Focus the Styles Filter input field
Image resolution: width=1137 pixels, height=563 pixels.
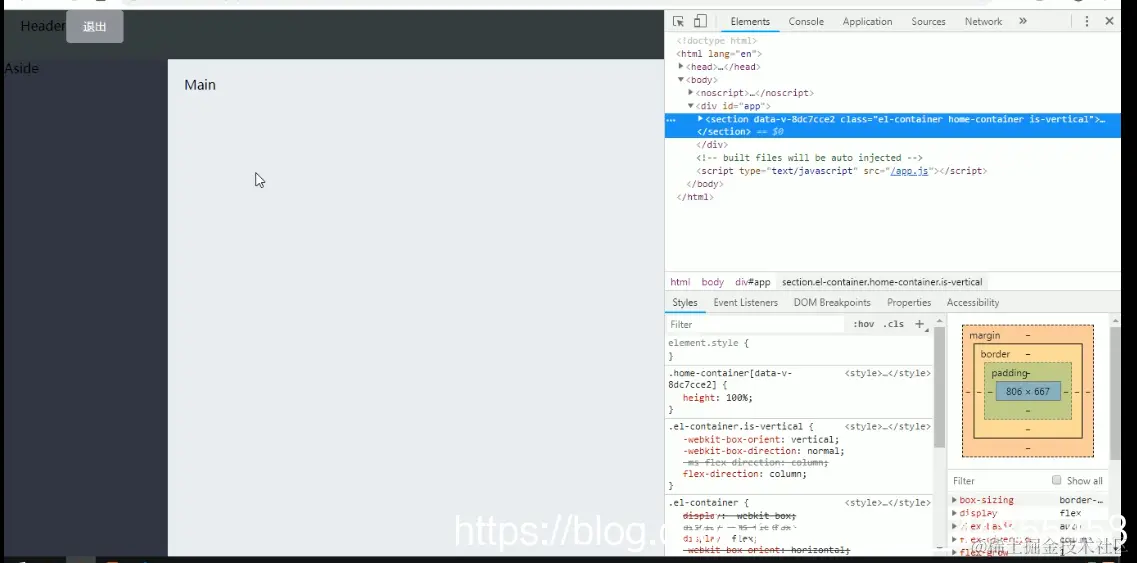(x=755, y=324)
